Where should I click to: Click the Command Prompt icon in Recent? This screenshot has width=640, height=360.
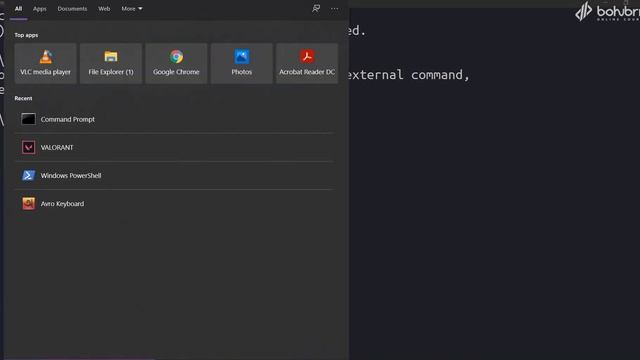28,119
